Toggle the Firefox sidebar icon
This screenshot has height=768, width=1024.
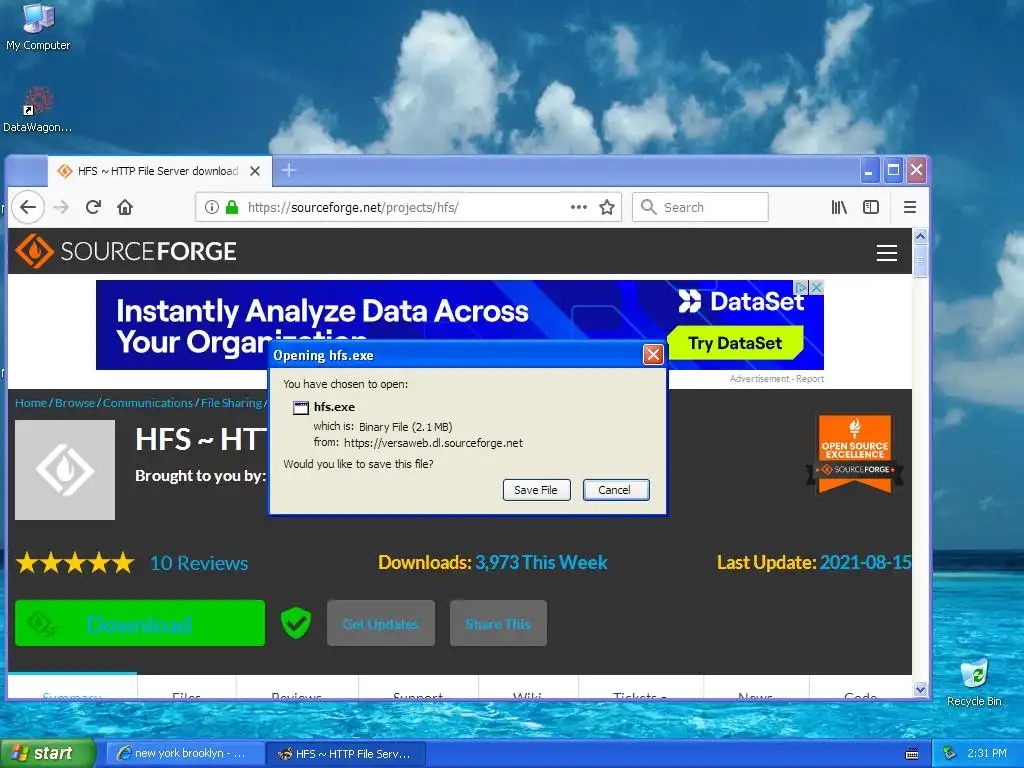871,207
